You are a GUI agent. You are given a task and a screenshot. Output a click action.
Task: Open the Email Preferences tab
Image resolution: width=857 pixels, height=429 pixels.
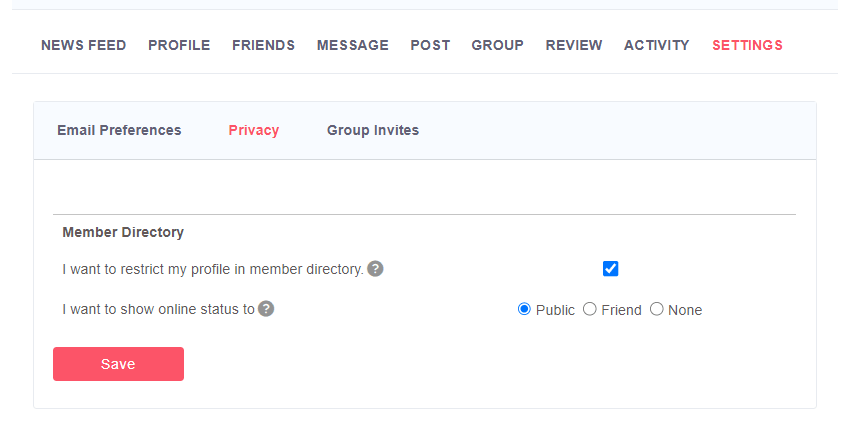coord(119,130)
